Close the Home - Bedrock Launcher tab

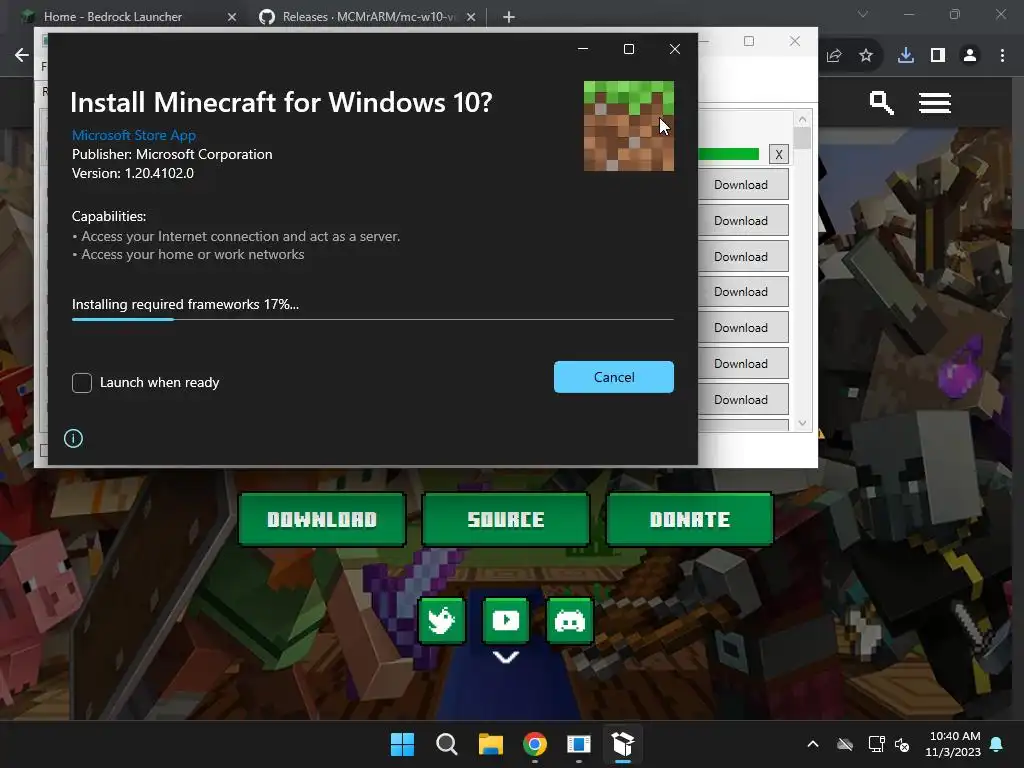click(232, 17)
